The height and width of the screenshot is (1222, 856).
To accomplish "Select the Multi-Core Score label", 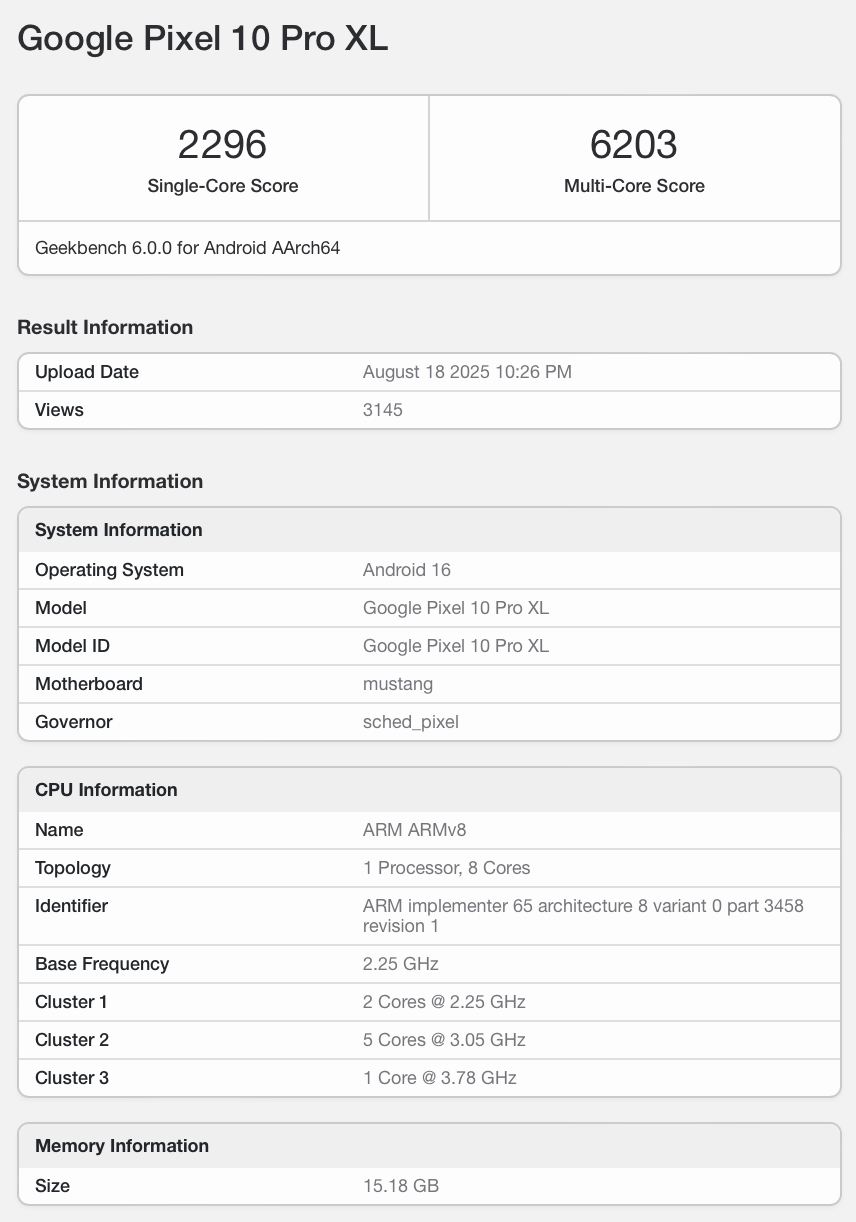I will (x=634, y=186).
